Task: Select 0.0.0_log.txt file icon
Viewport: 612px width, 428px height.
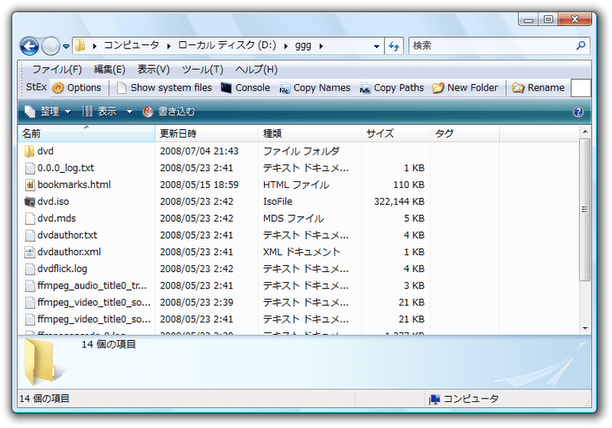Action: (x=30, y=168)
